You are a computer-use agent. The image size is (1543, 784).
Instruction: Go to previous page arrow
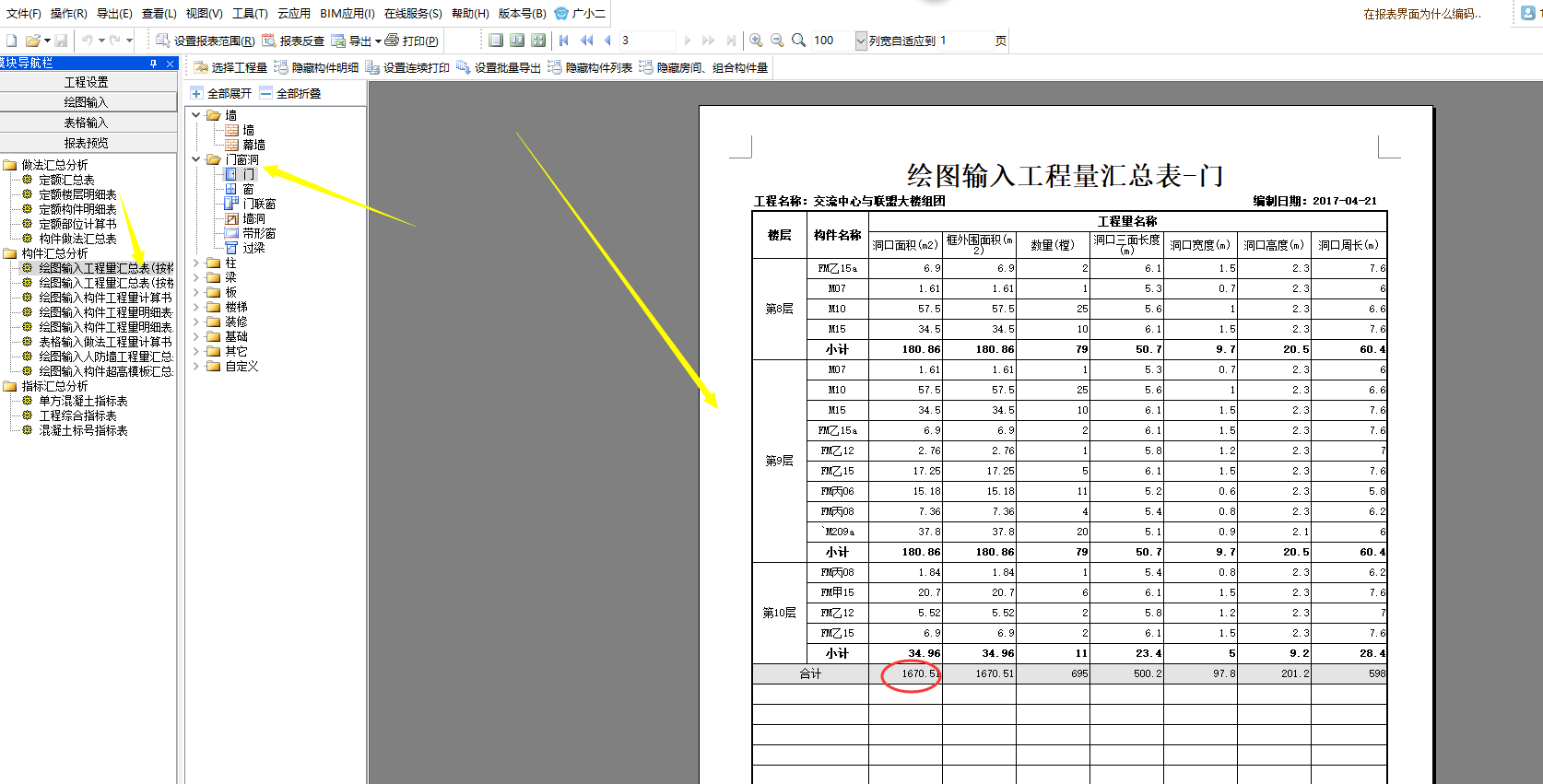point(607,41)
